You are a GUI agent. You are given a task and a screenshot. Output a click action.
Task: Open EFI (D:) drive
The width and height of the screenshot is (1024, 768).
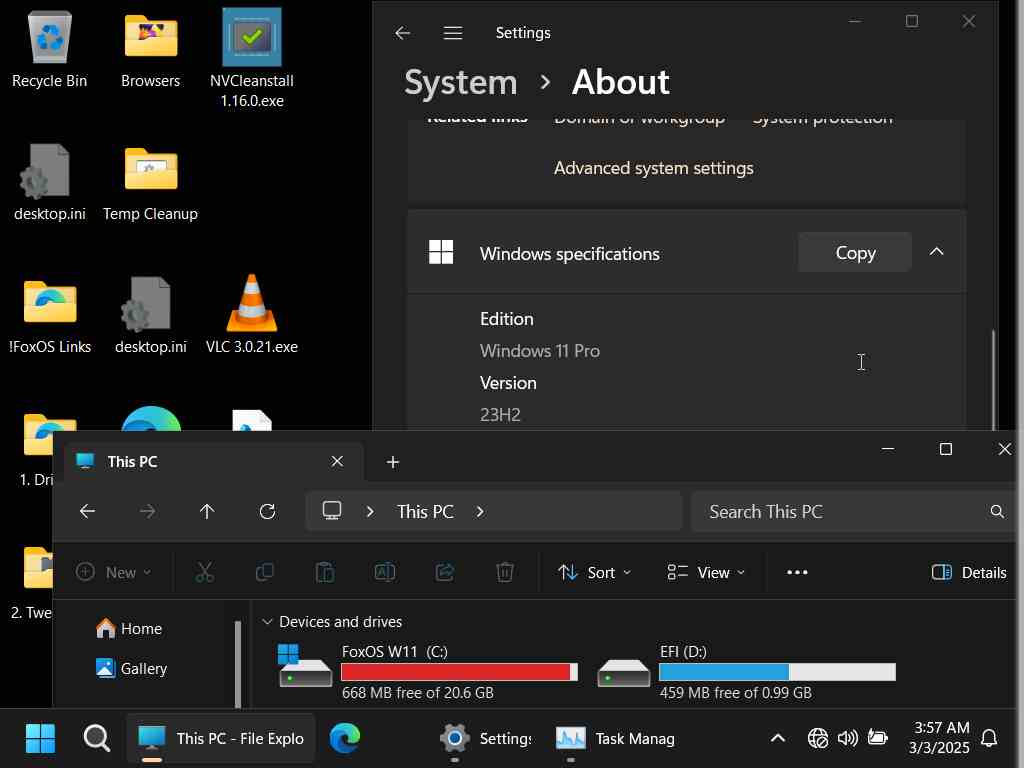point(747,671)
